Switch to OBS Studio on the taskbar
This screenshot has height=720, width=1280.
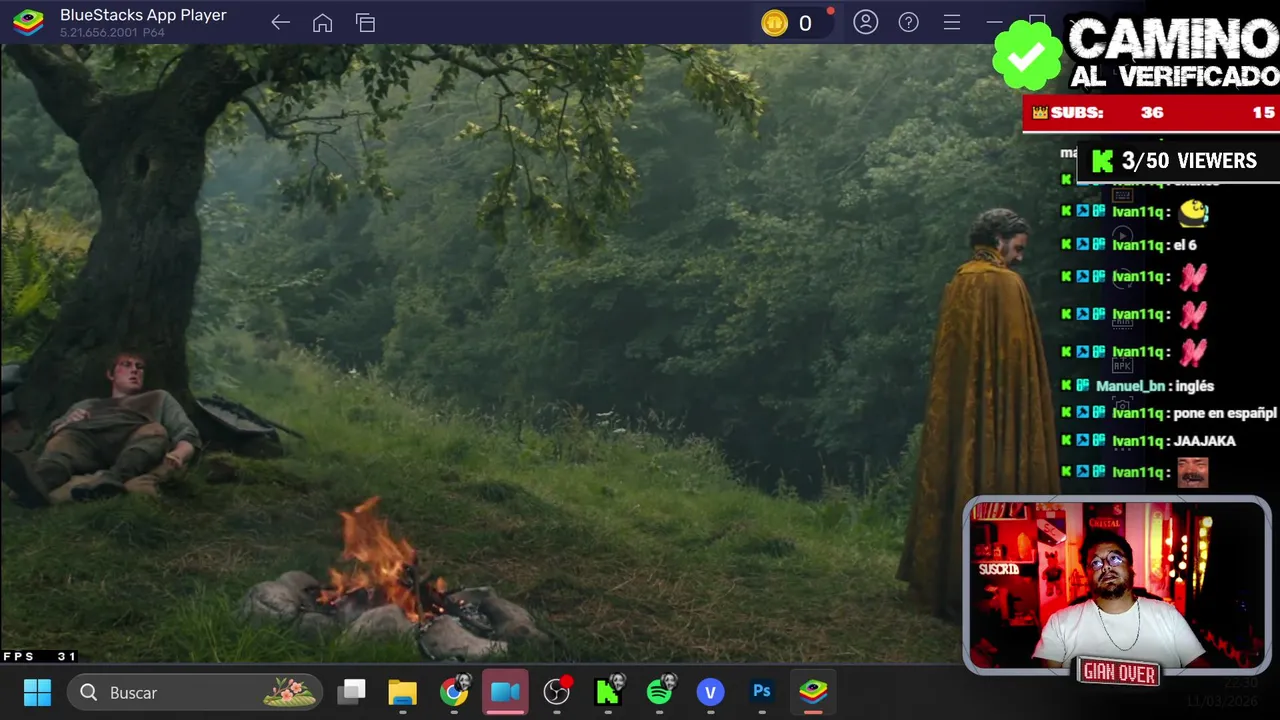point(557,692)
